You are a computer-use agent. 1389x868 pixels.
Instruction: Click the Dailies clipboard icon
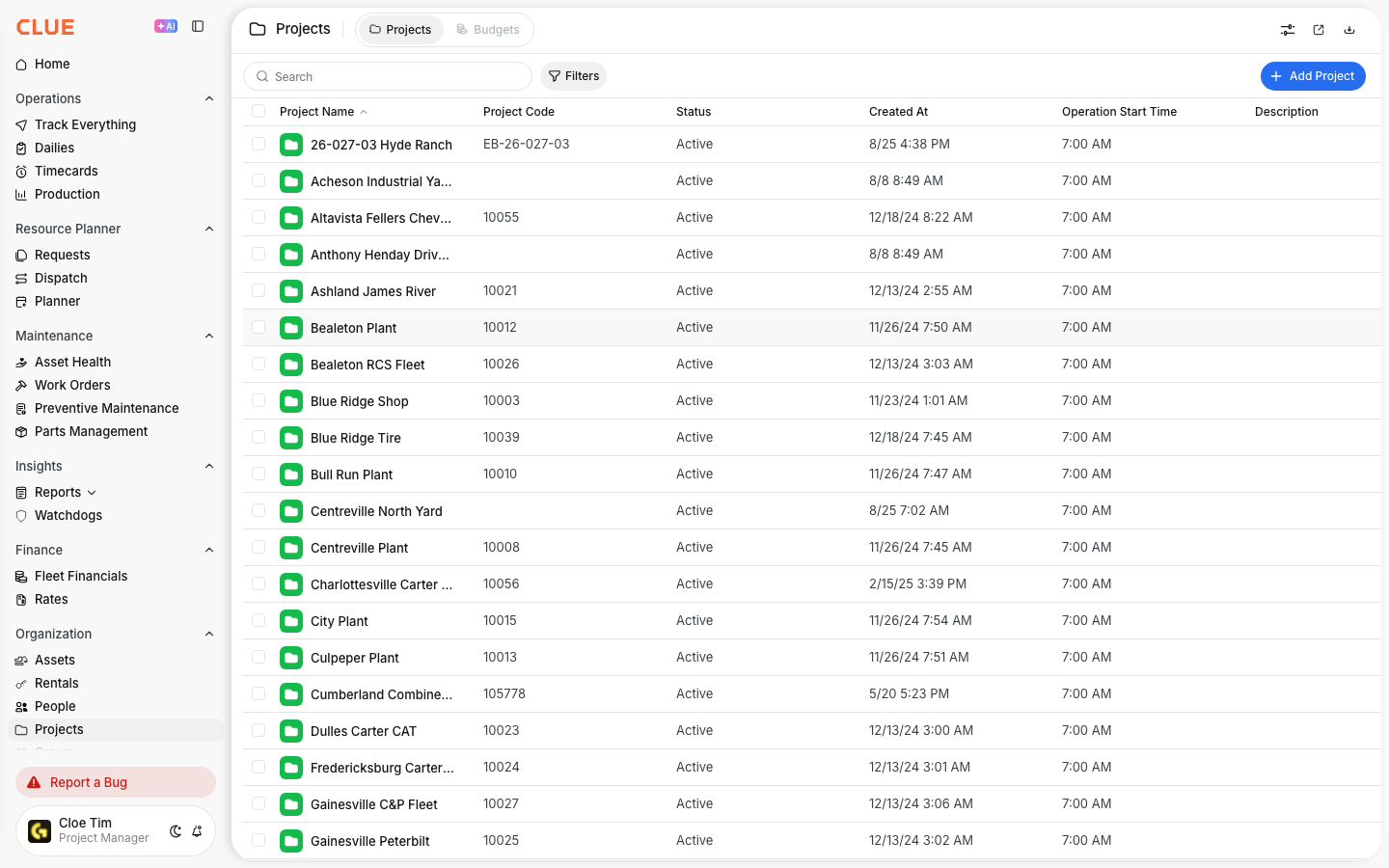21,149
